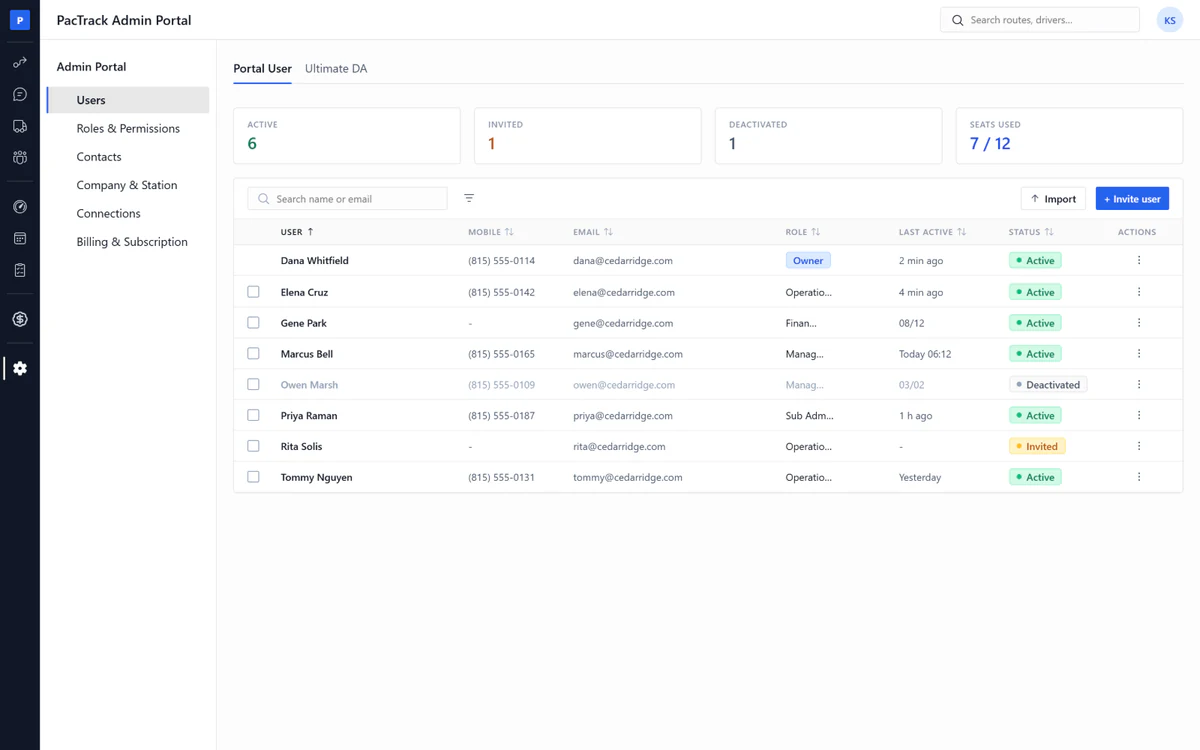
Task: Switch to the Ultimate DA tab
Action: (x=336, y=69)
